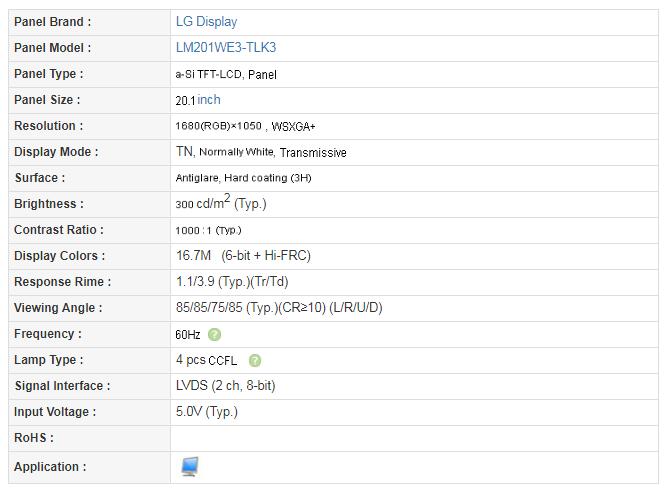The image size is (664, 501).
Task: Click the 20.1 panel size value
Action: click(185, 101)
